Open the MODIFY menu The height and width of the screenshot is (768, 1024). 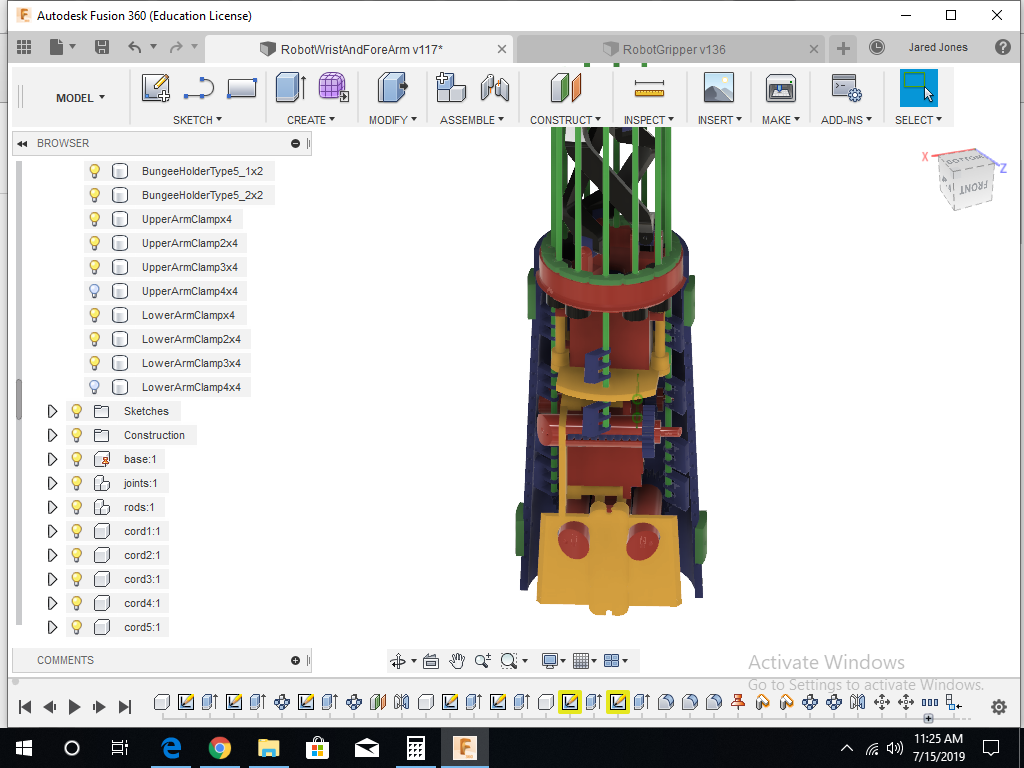[x=392, y=120]
